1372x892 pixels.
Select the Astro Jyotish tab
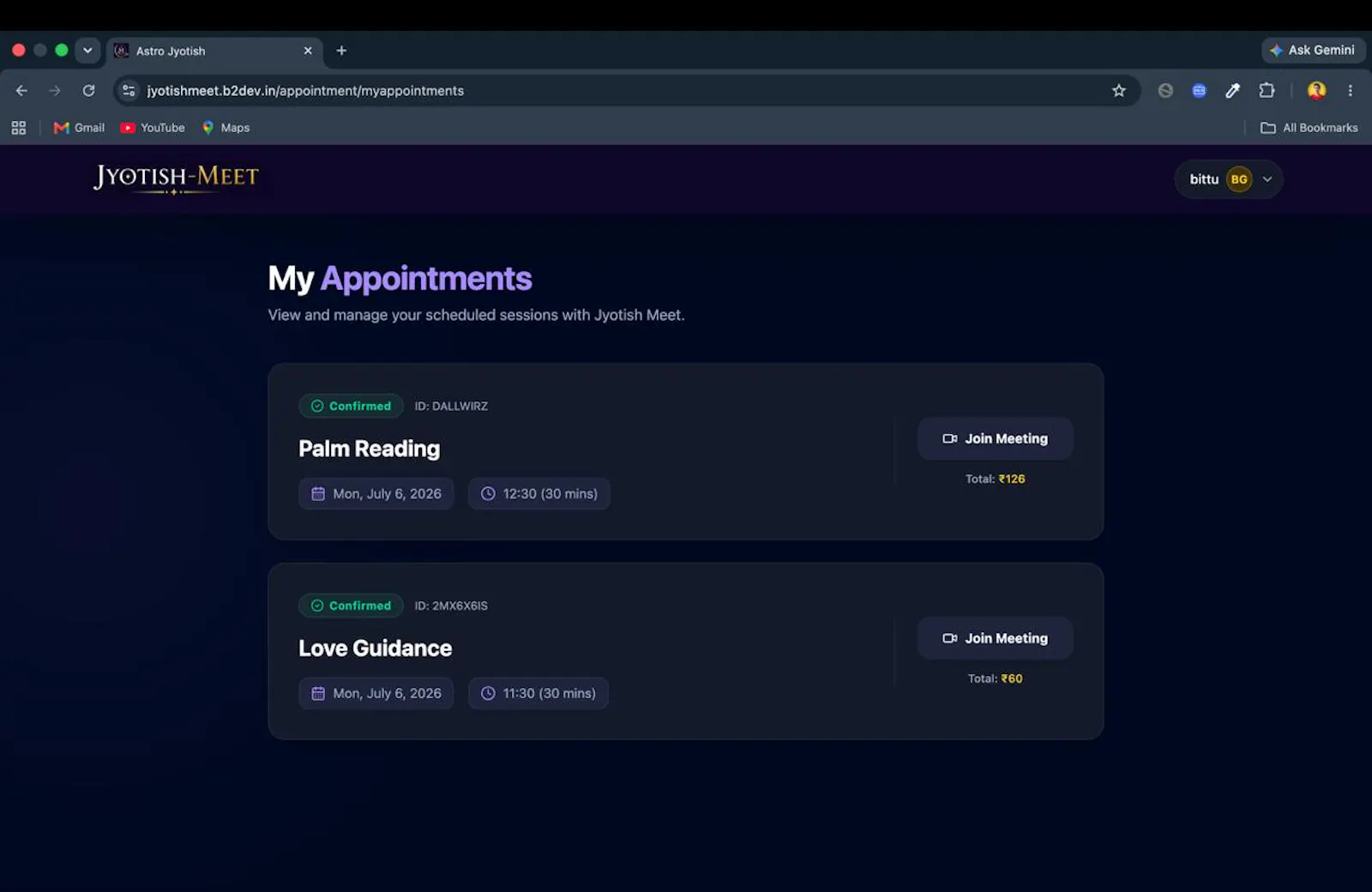point(214,51)
